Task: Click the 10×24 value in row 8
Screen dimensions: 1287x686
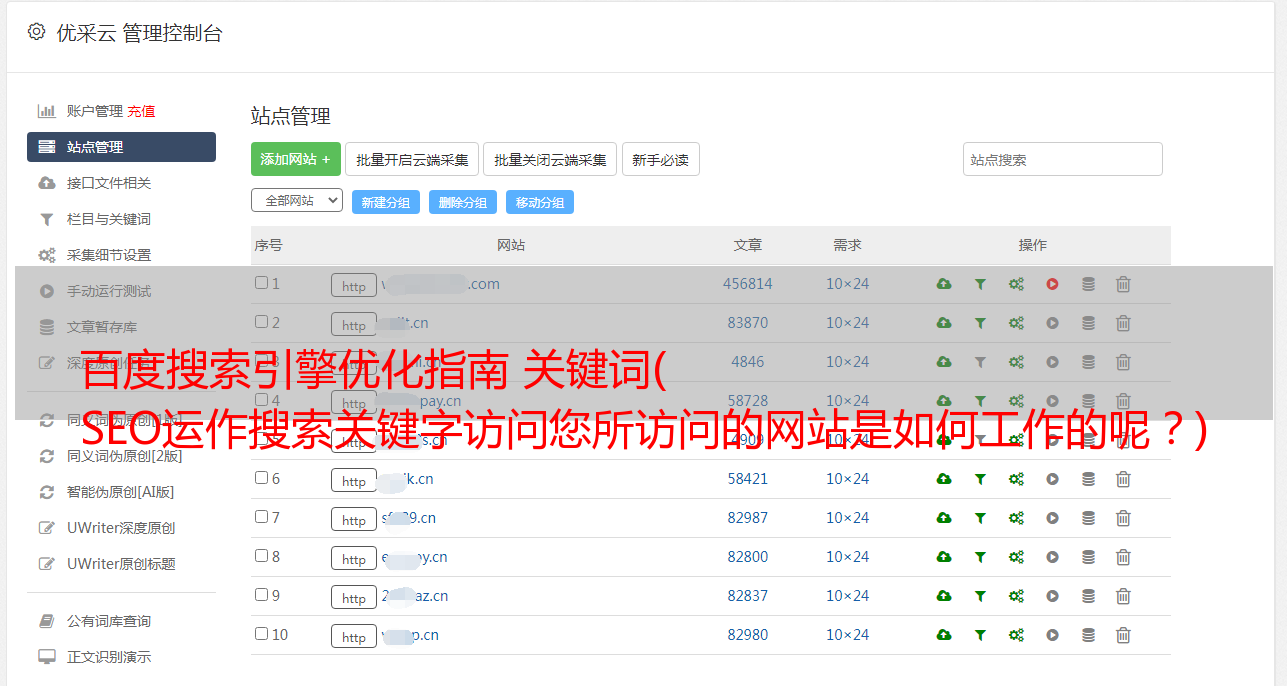Action: point(847,557)
